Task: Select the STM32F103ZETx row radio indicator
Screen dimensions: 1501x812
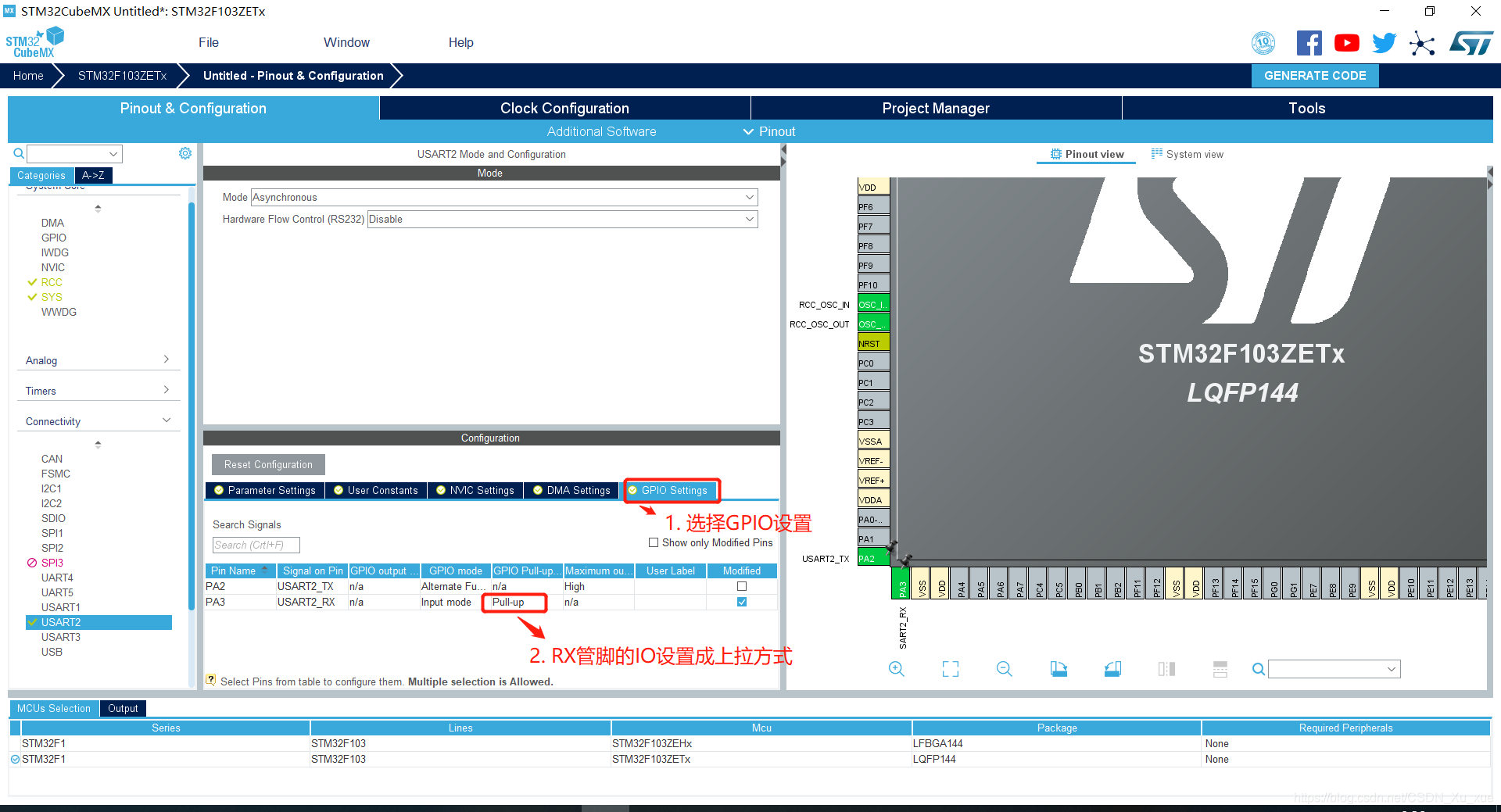Action: coord(15,759)
